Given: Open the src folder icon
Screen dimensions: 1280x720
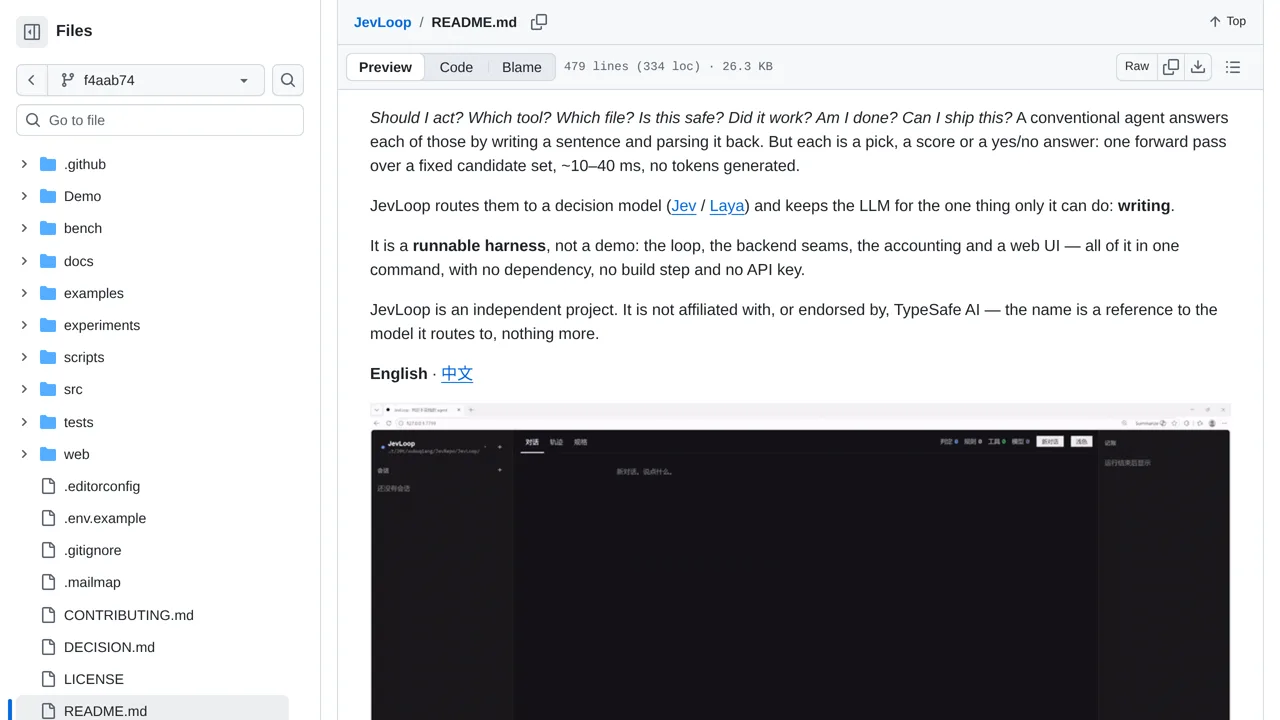Looking at the screenshot, I should 48,389.
